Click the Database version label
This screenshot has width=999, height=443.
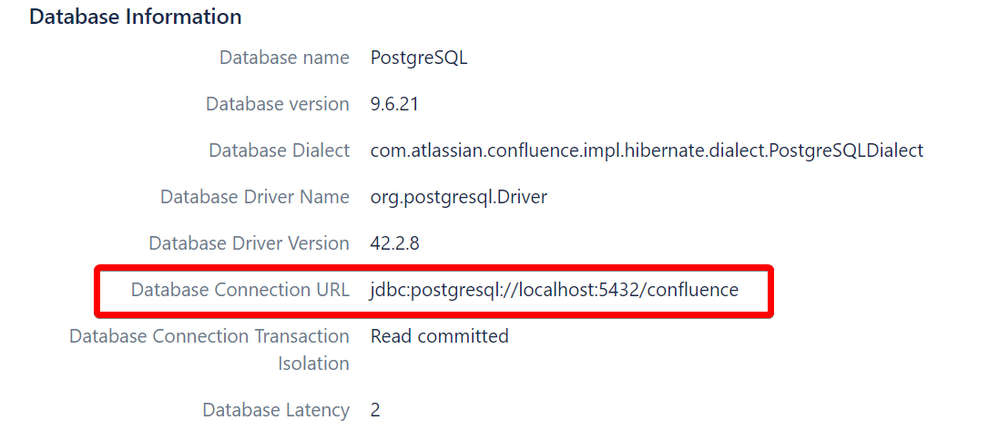[278, 104]
